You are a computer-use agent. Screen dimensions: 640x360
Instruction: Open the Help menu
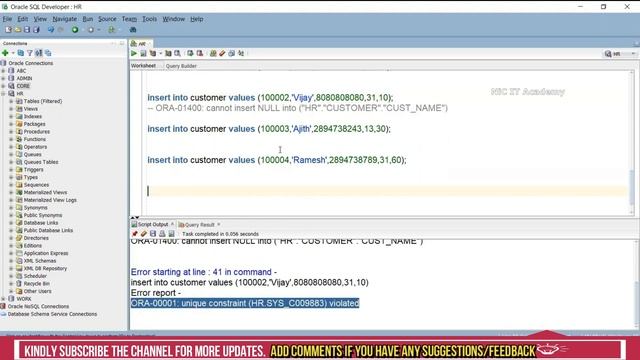coord(196,19)
